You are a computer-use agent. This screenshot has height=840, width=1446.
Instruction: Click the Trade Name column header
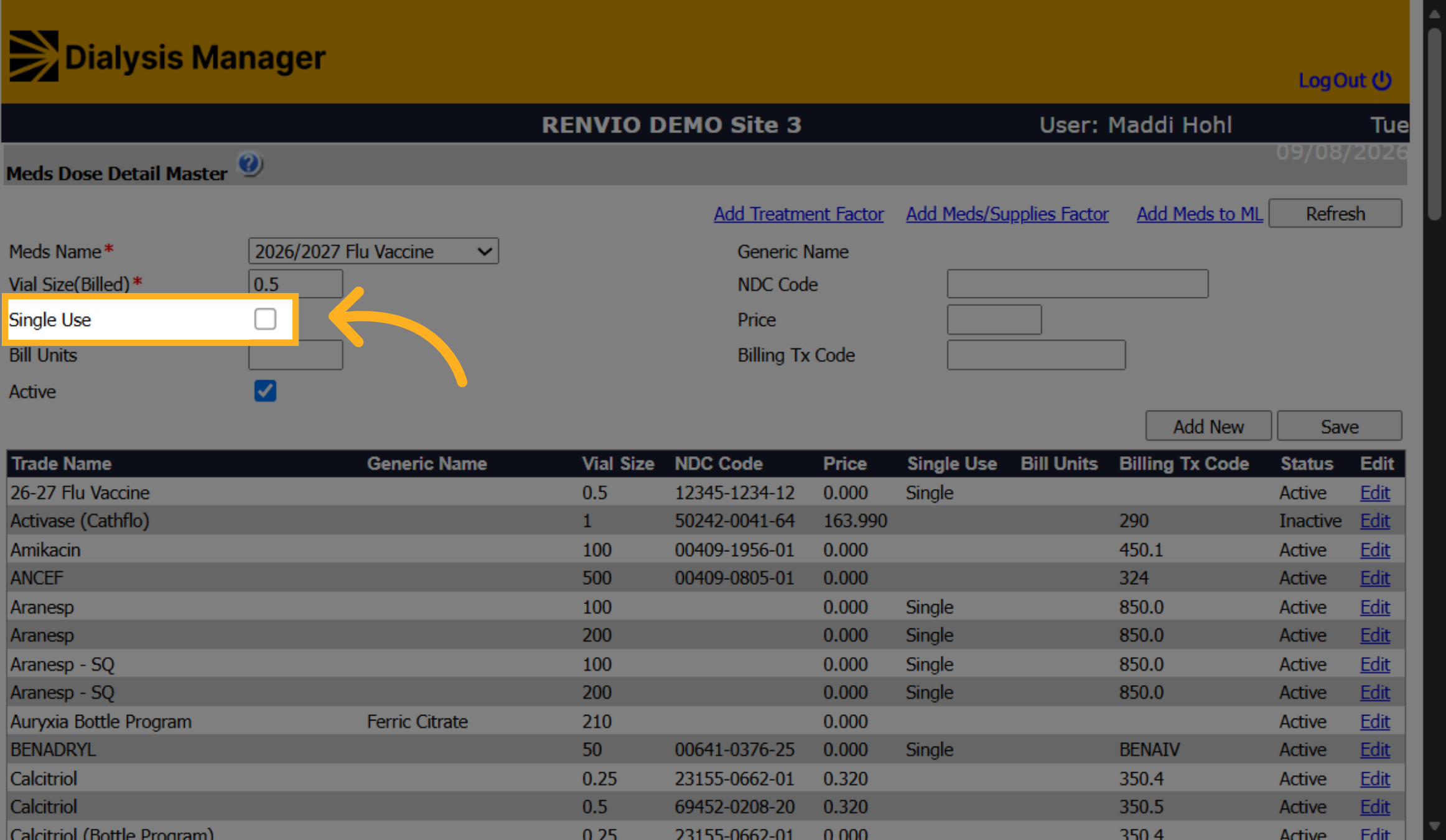[x=62, y=464]
